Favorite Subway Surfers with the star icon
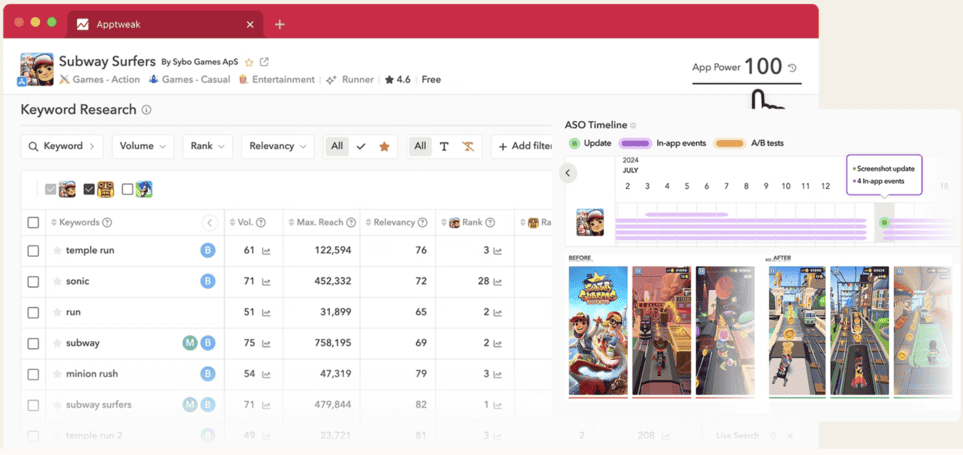This screenshot has height=455, width=963. coord(249,62)
